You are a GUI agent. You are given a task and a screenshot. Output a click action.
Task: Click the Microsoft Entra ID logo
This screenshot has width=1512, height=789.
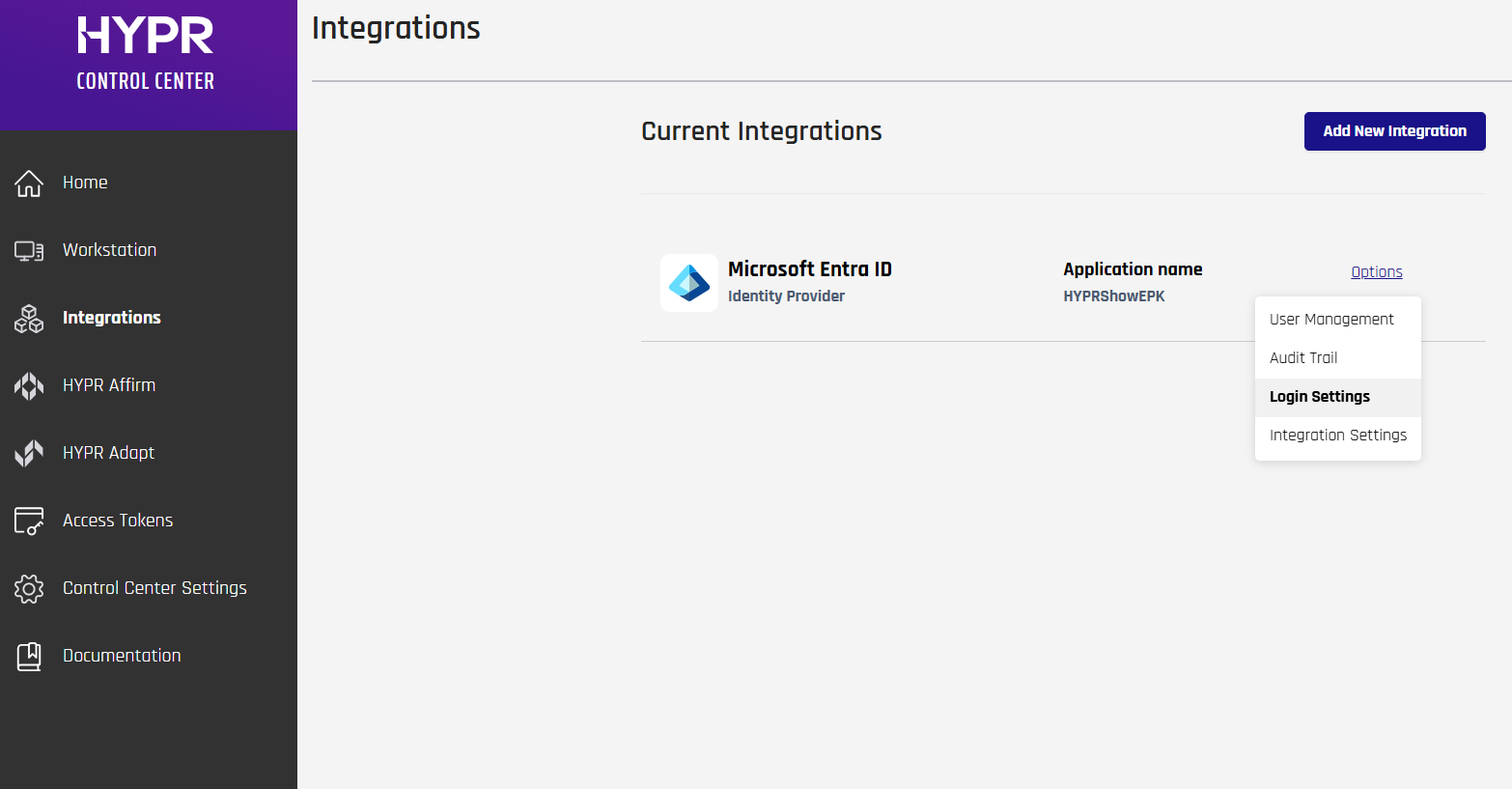pyautogui.click(x=689, y=283)
